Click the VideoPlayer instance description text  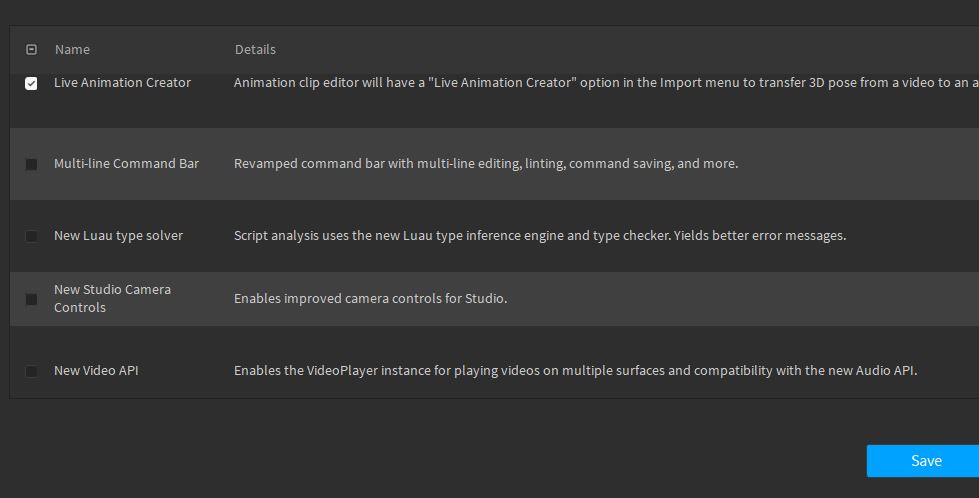(576, 370)
